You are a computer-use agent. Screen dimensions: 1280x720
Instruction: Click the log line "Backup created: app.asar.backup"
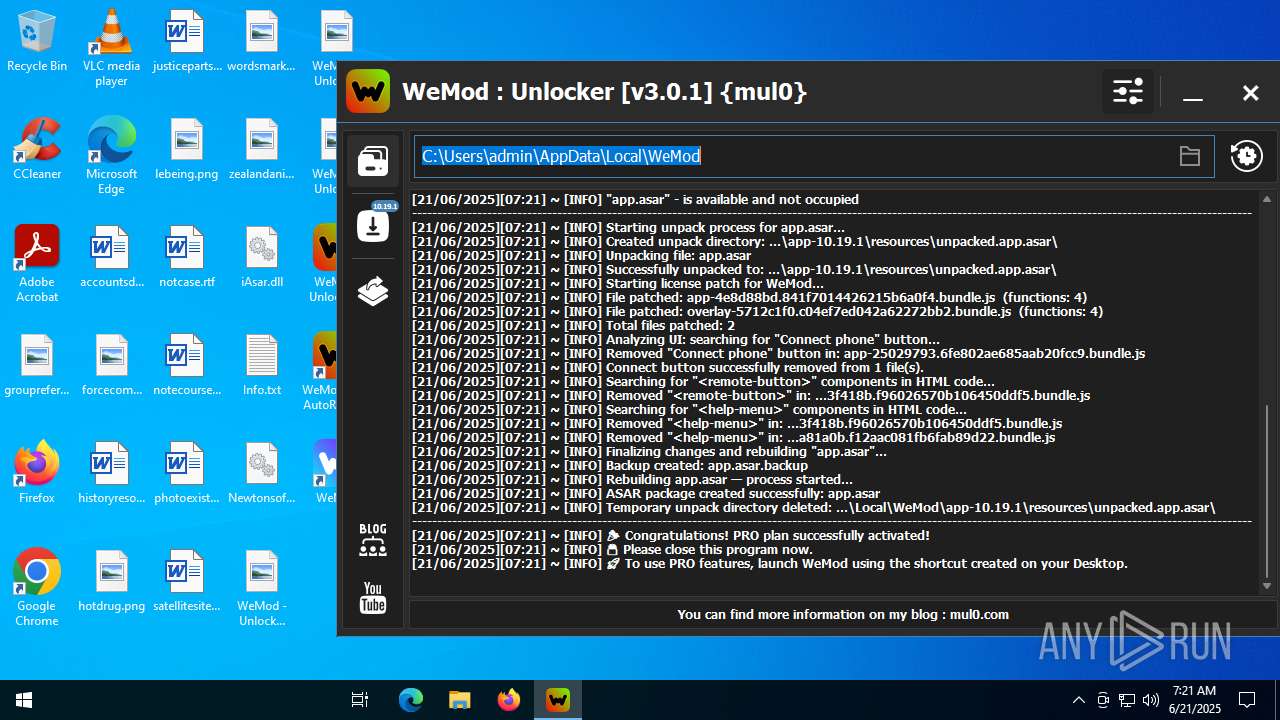coord(610,465)
